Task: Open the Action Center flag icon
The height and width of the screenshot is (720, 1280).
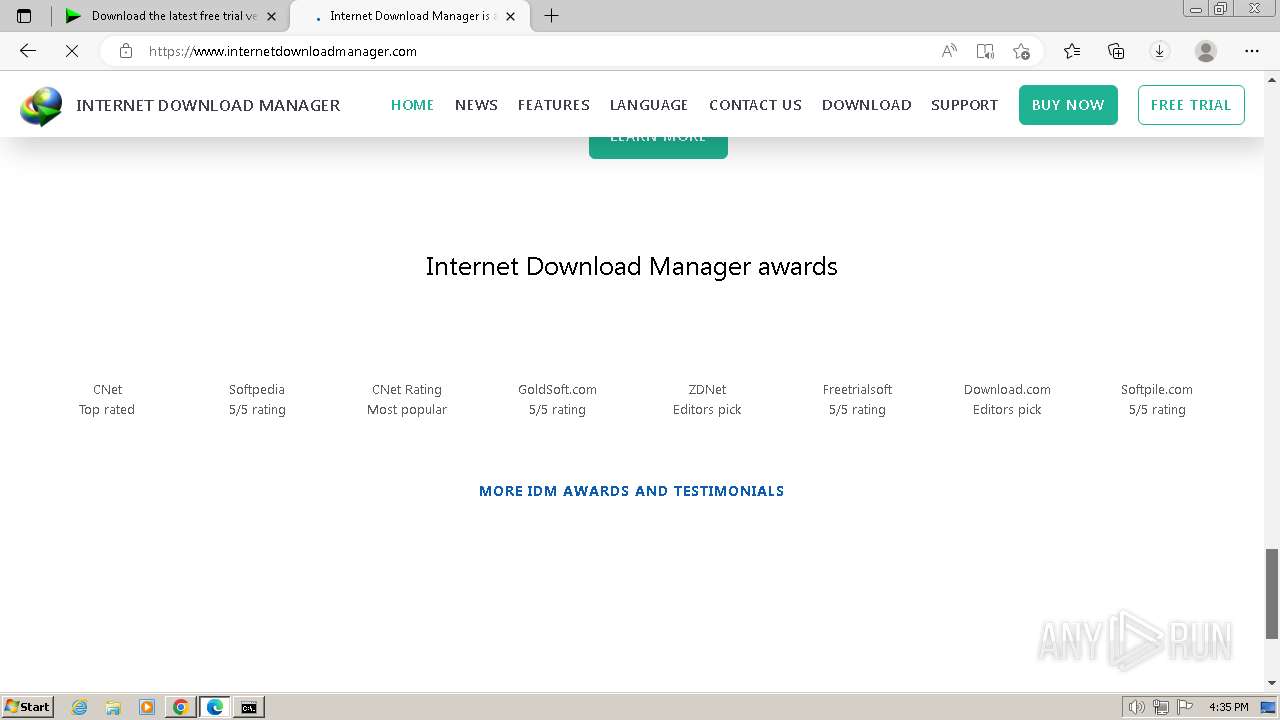Action: (1185, 707)
